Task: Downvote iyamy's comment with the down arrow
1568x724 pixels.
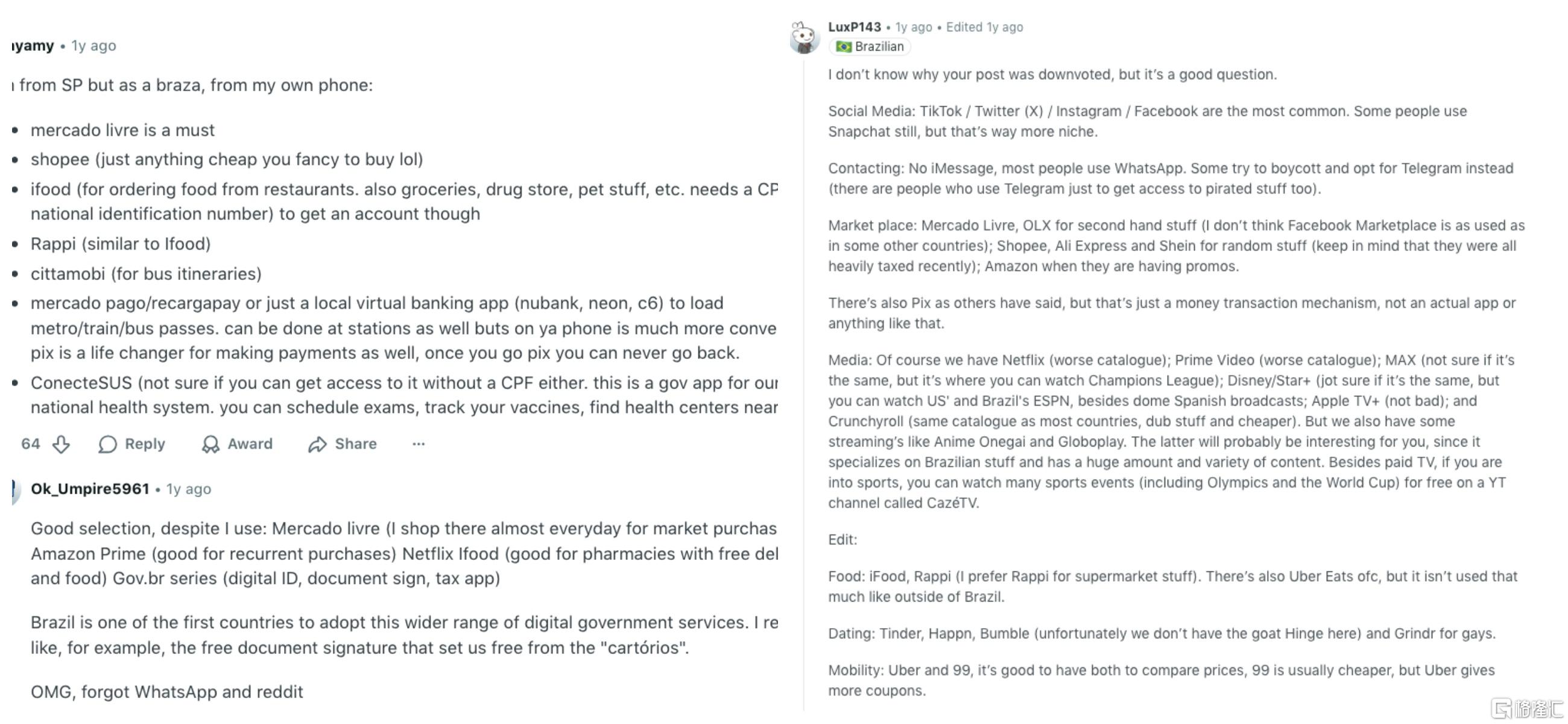Action: pyautogui.click(x=61, y=445)
